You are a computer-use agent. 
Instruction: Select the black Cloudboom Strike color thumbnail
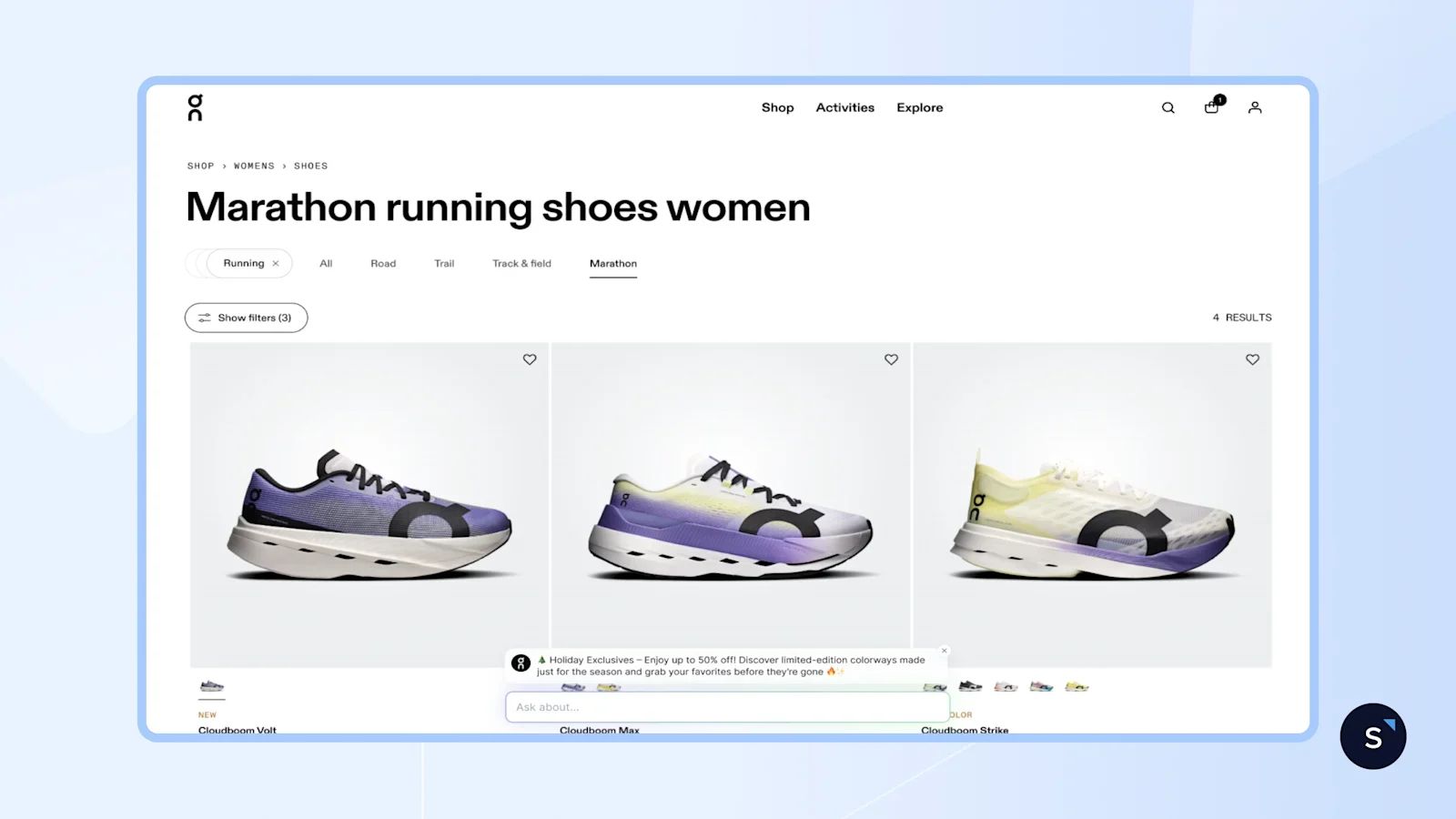click(970, 686)
